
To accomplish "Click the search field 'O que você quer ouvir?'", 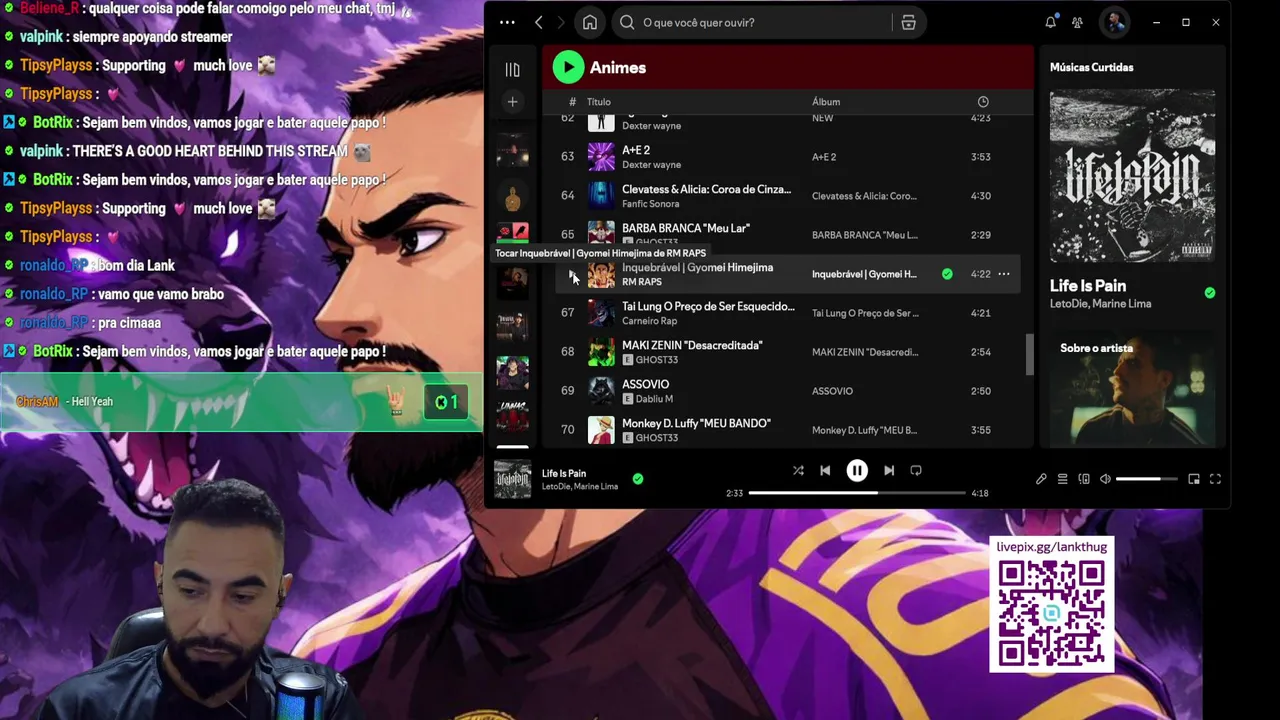I will (752, 22).
